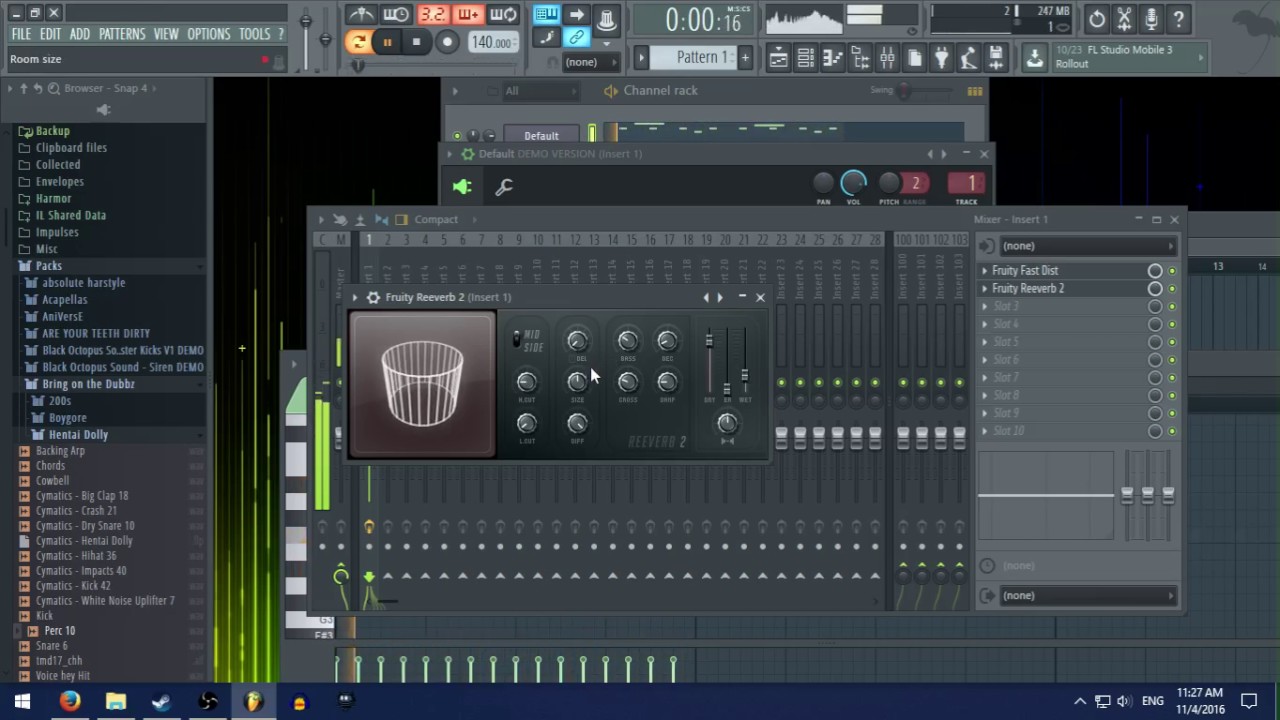The height and width of the screenshot is (720, 1280).
Task: Click the plugin icon in Default channel window
Action: tap(462, 186)
